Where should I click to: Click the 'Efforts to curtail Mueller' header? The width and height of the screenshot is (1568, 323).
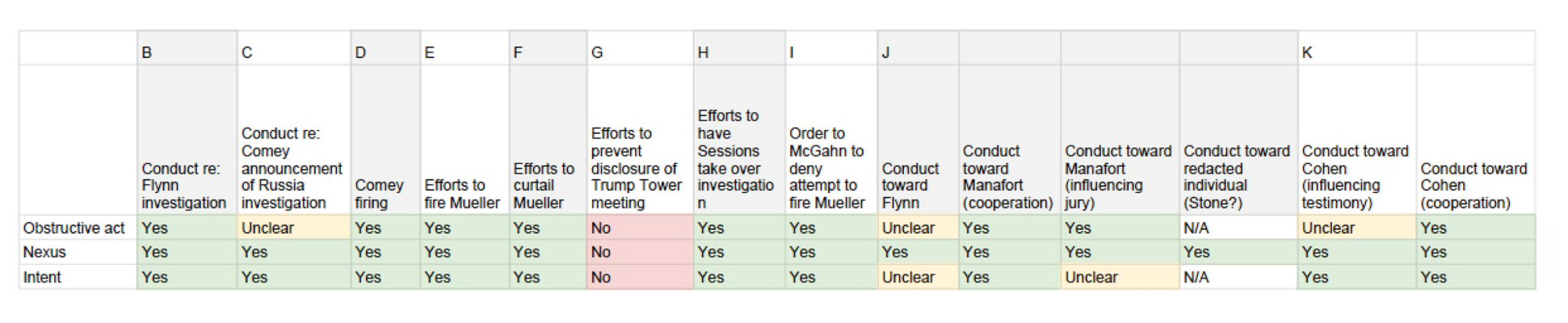[x=548, y=140]
